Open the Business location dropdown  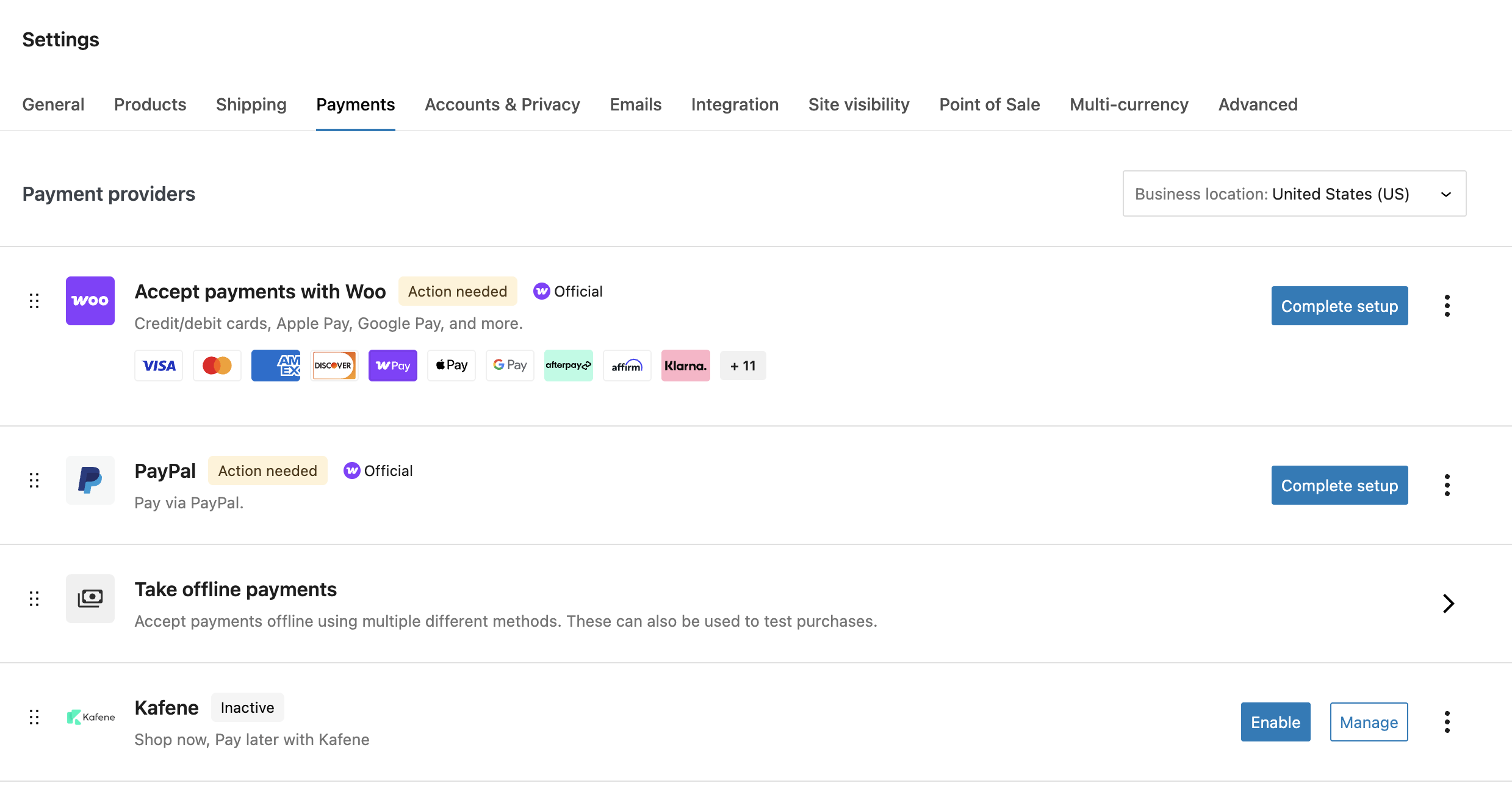tap(1295, 193)
